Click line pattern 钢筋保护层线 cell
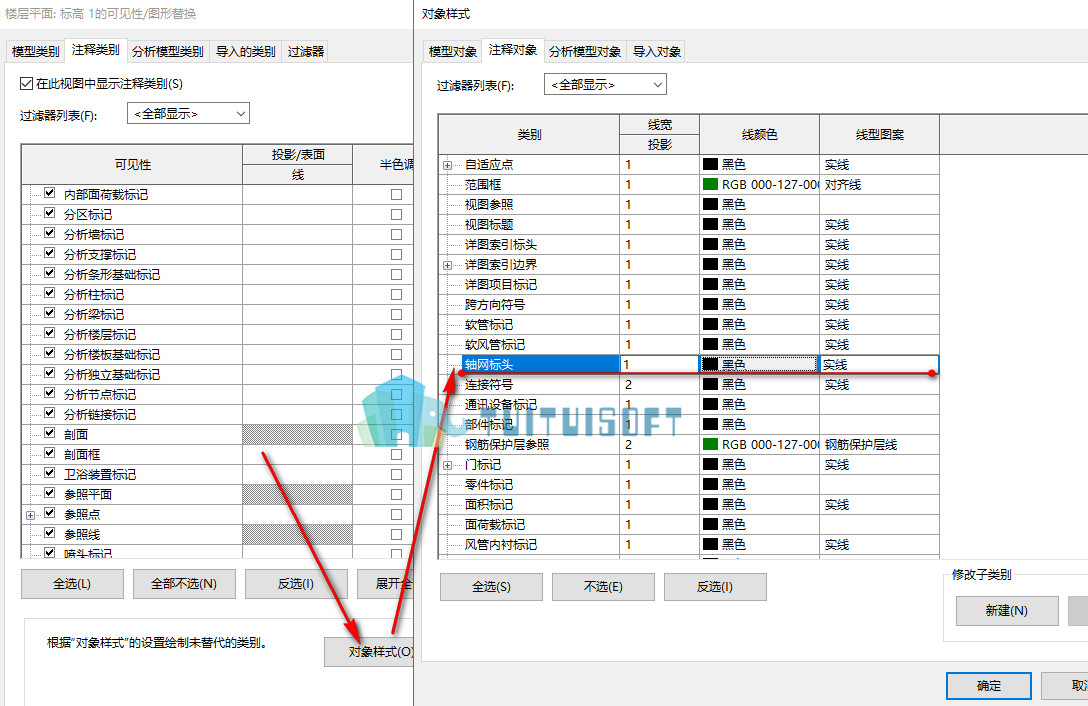Viewport: 1088px width, 706px height. pyautogui.click(x=879, y=444)
